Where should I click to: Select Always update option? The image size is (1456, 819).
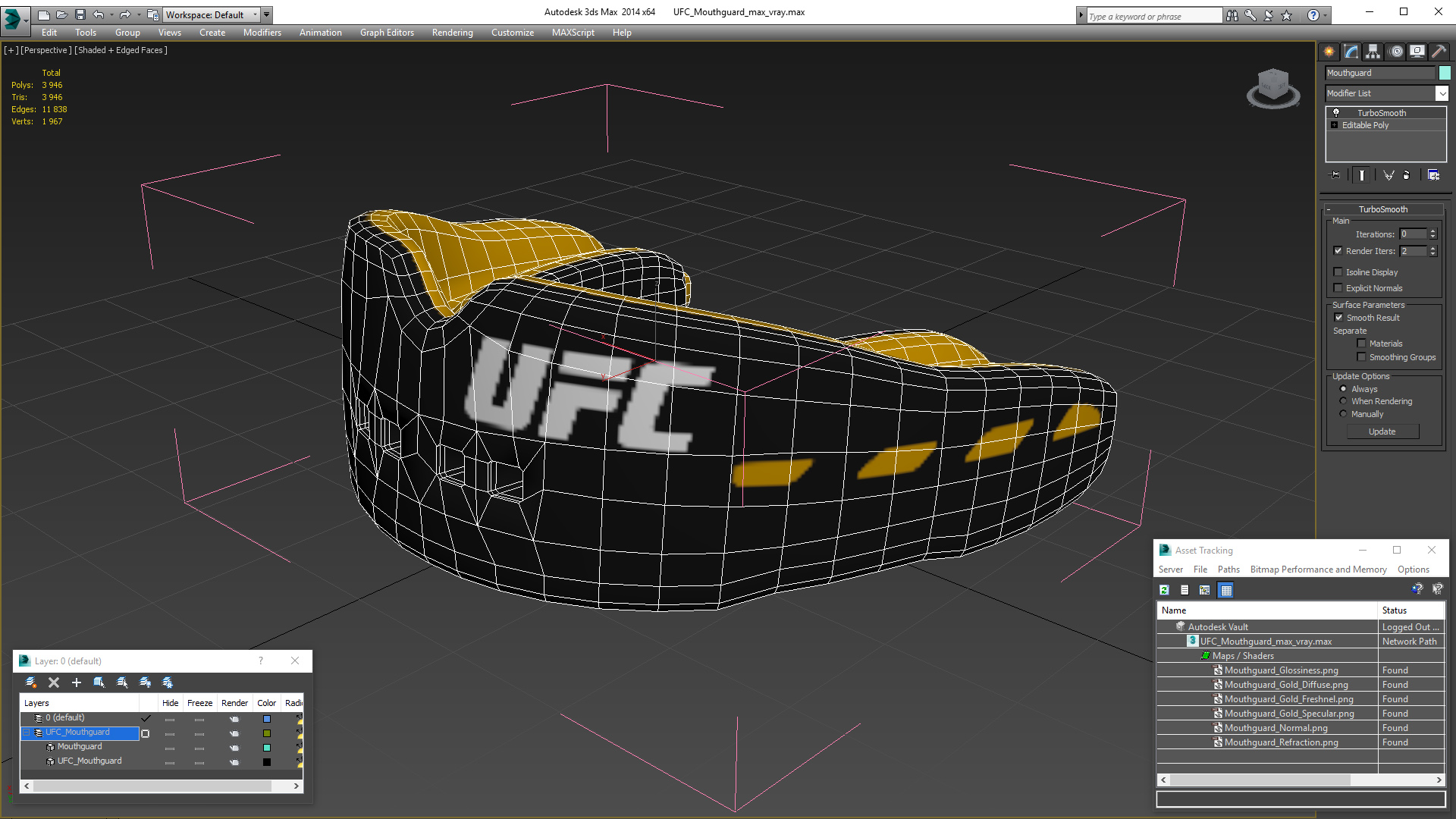(1343, 389)
